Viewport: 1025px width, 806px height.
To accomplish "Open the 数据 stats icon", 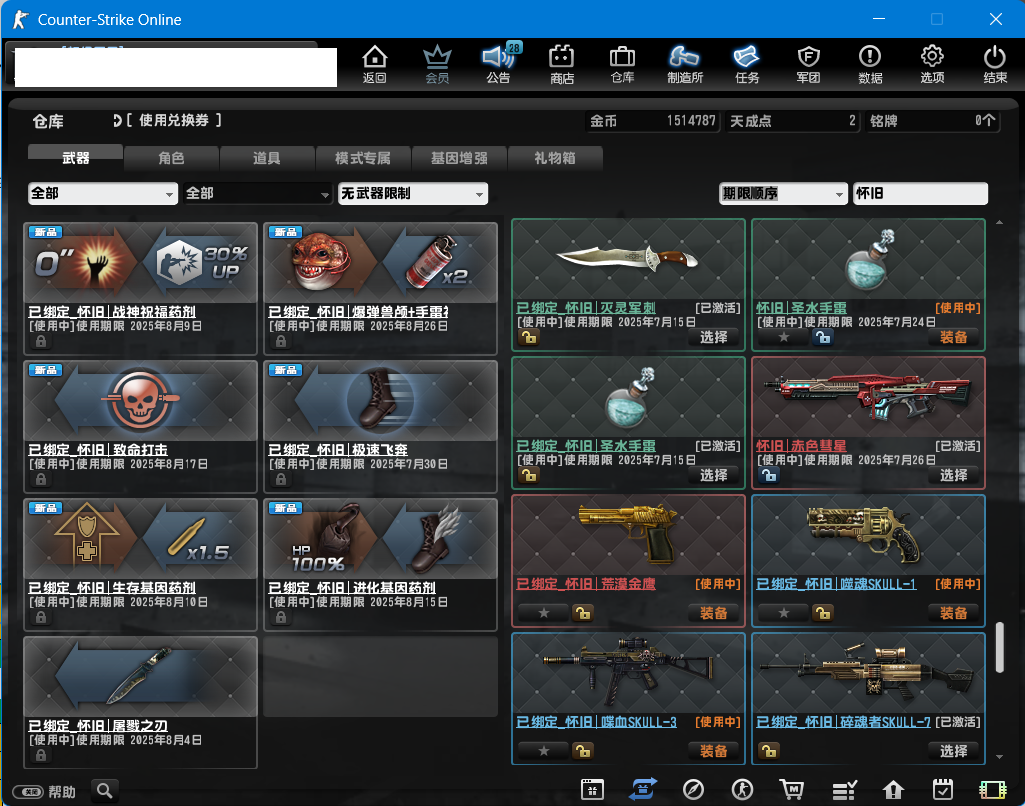I will [x=870, y=63].
